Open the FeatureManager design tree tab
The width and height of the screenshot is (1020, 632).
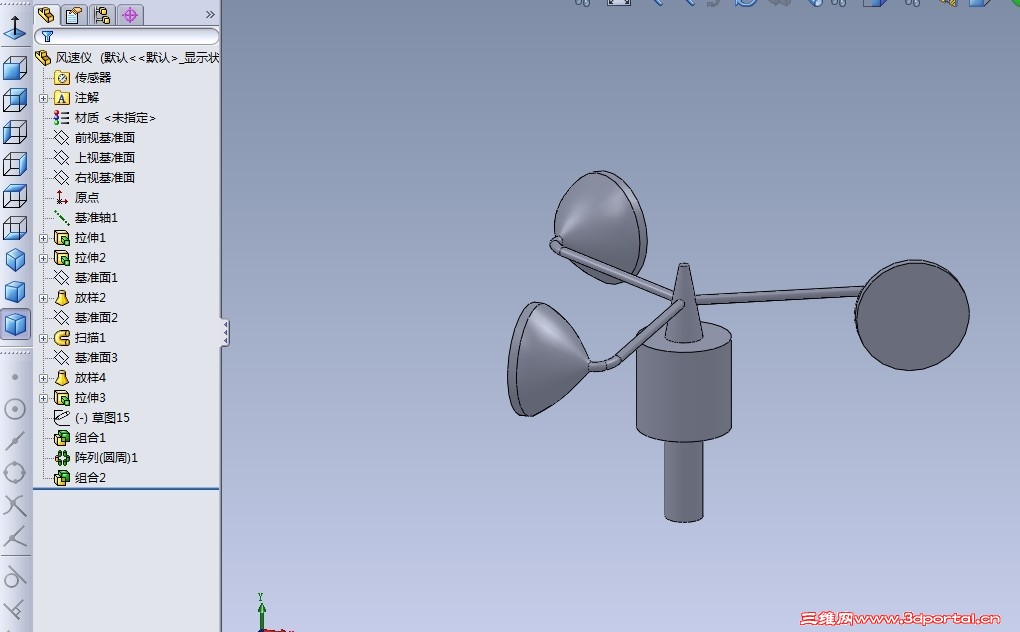[x=46, y=14]
